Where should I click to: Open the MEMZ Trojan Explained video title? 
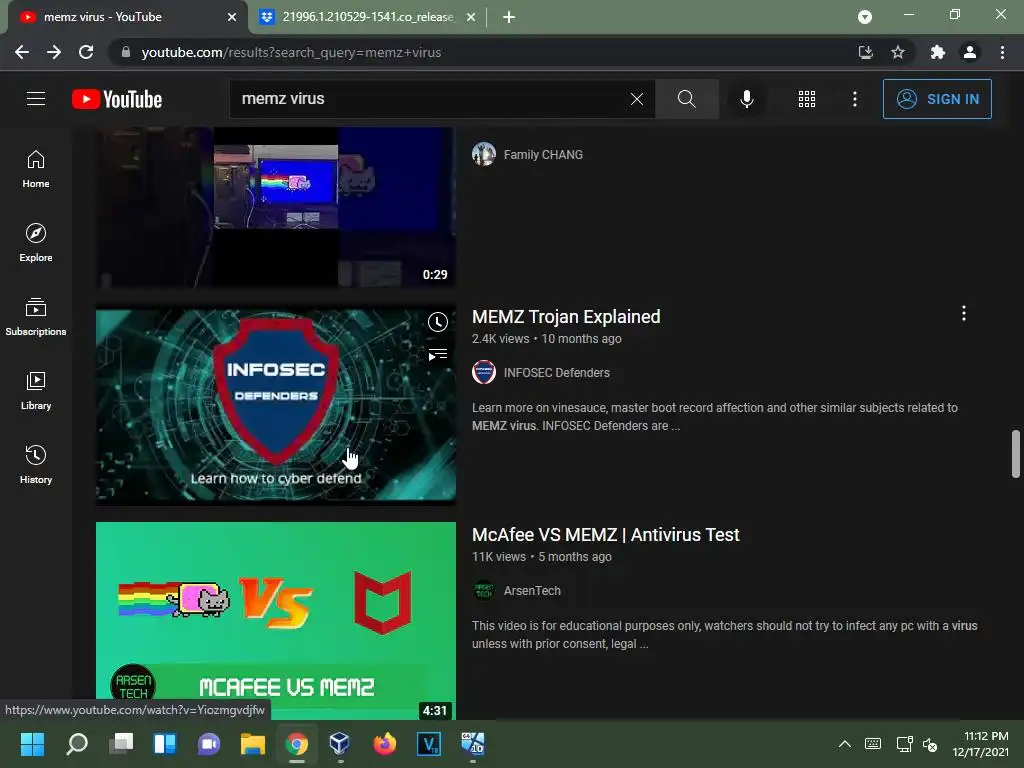point(566,317)
